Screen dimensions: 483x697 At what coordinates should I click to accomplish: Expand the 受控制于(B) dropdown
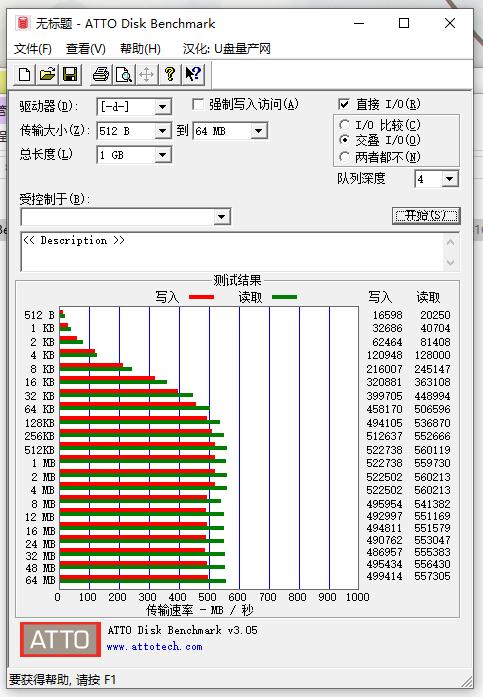pyautogui.click(x=221, y=217)
